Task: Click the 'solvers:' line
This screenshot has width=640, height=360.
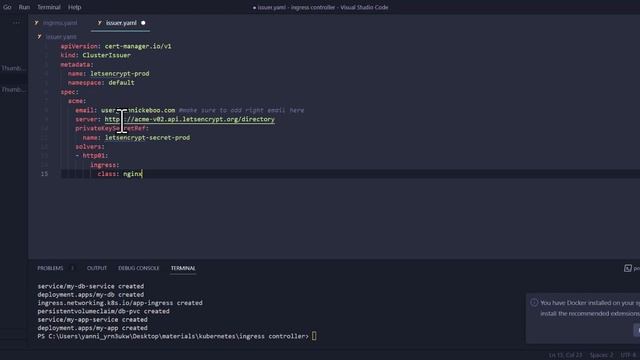Action: point(90,147)
